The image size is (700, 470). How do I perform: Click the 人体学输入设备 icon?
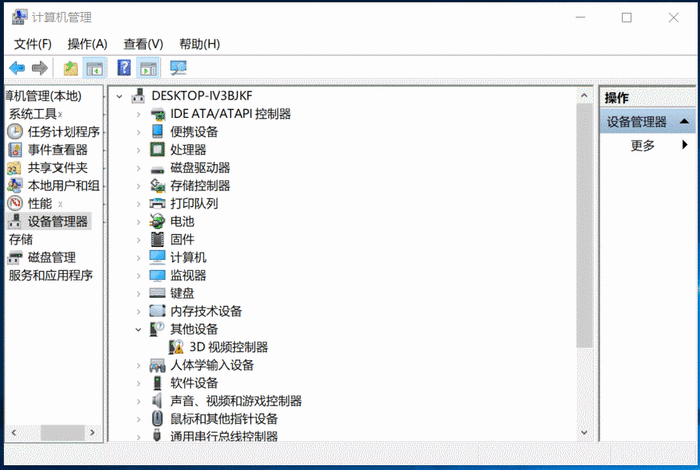[x=157, y=365]
